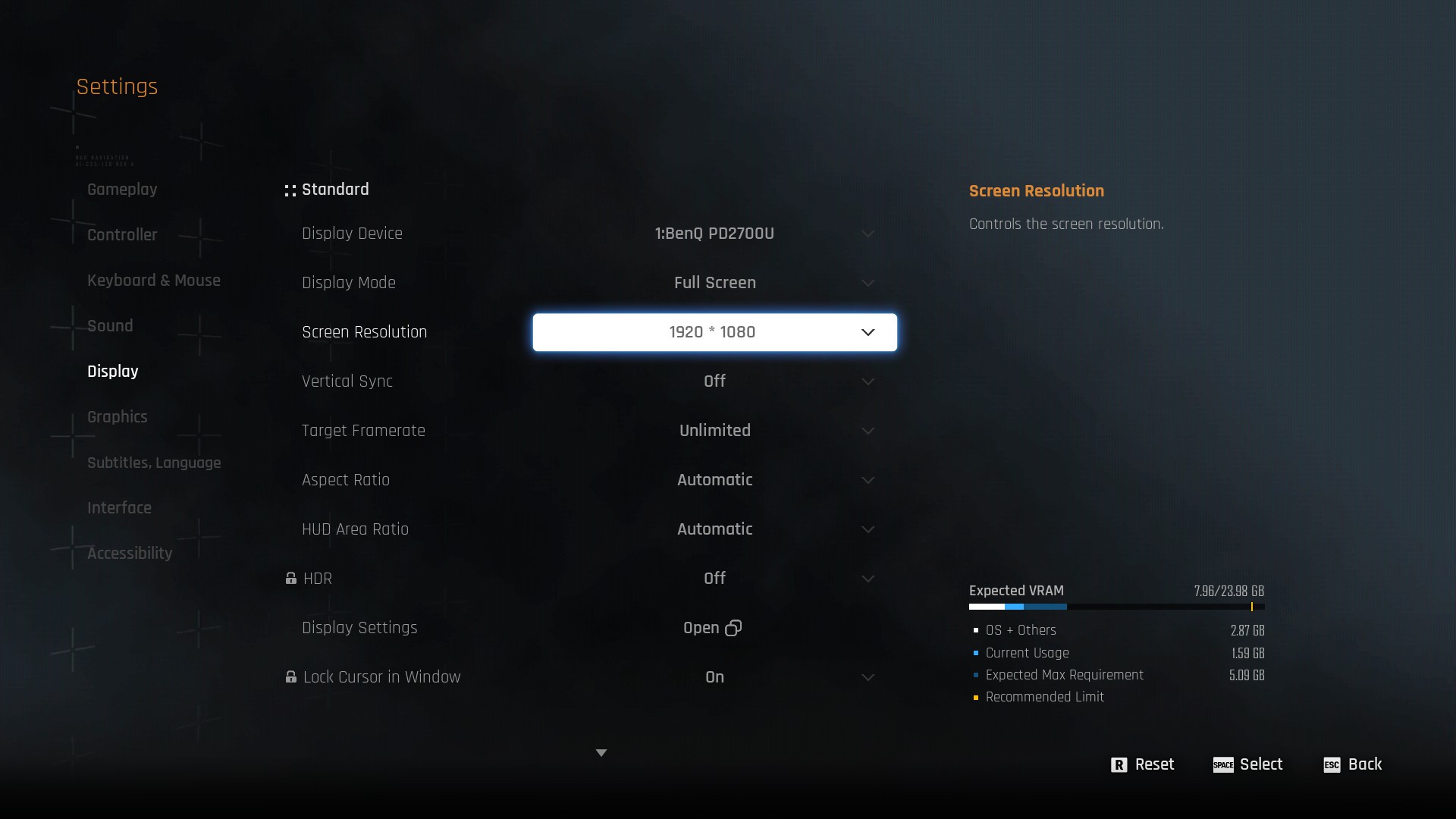Click the external window icon next to Open
The height and width of the screenshot is (819, 1456).
(733, 628)
